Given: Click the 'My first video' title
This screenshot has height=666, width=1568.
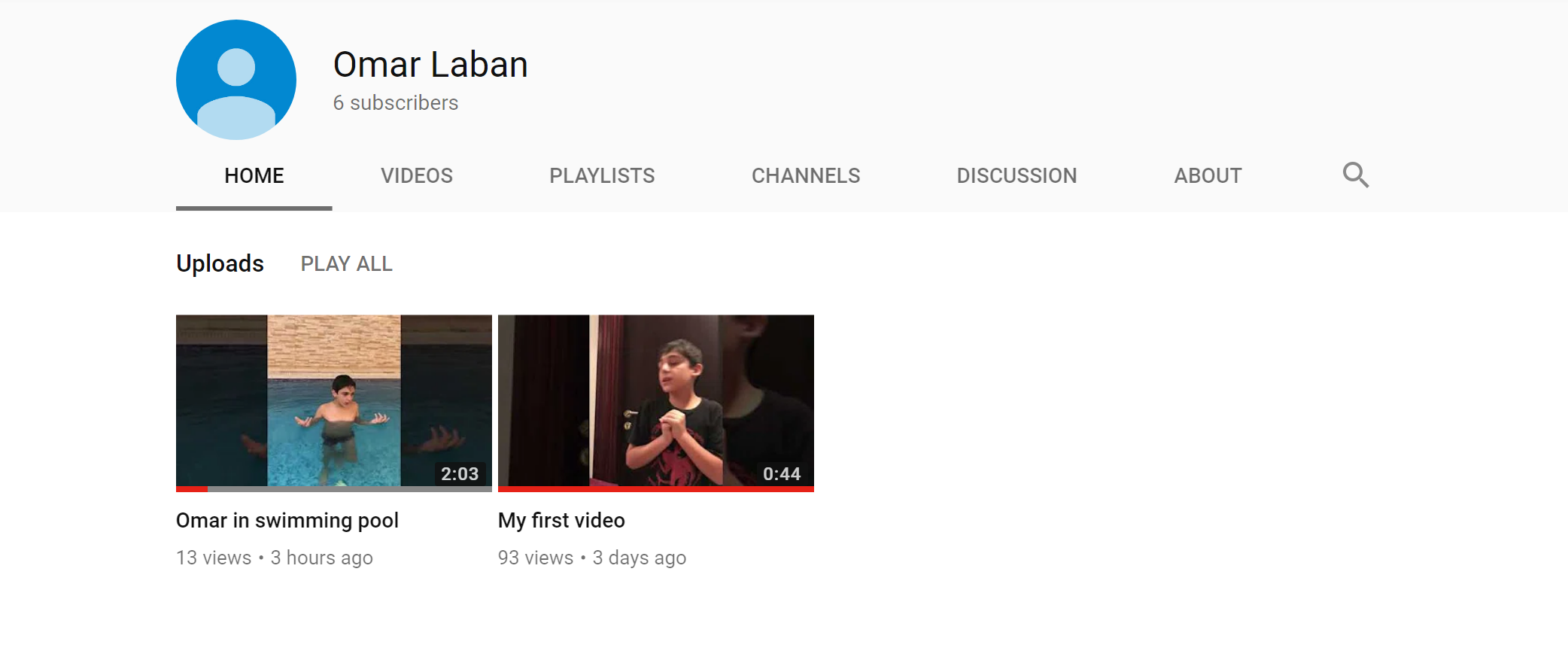Looking at the screenshot, I should pos(561,521).
